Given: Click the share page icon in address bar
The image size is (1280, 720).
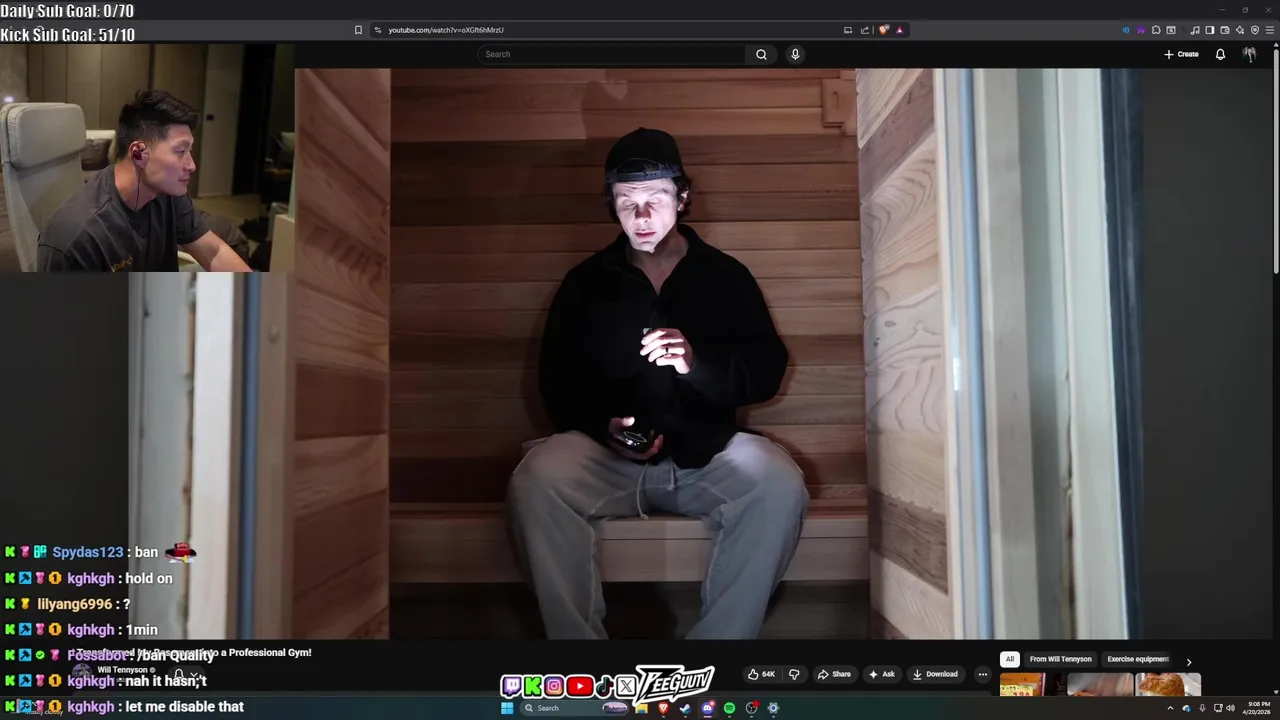Looking at the screenshot, I should tap(865, 30).
